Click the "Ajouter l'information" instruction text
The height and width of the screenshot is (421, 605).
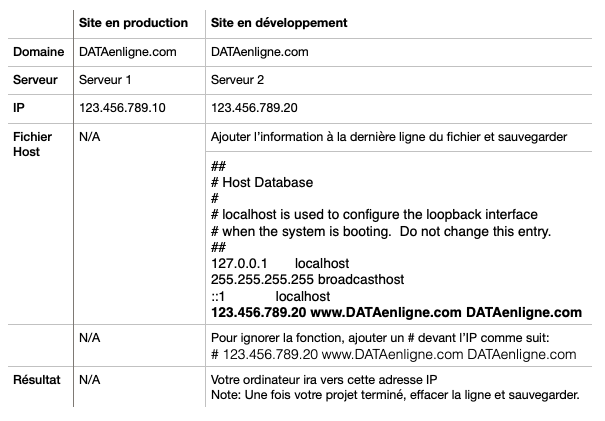[x=390, y=136]
